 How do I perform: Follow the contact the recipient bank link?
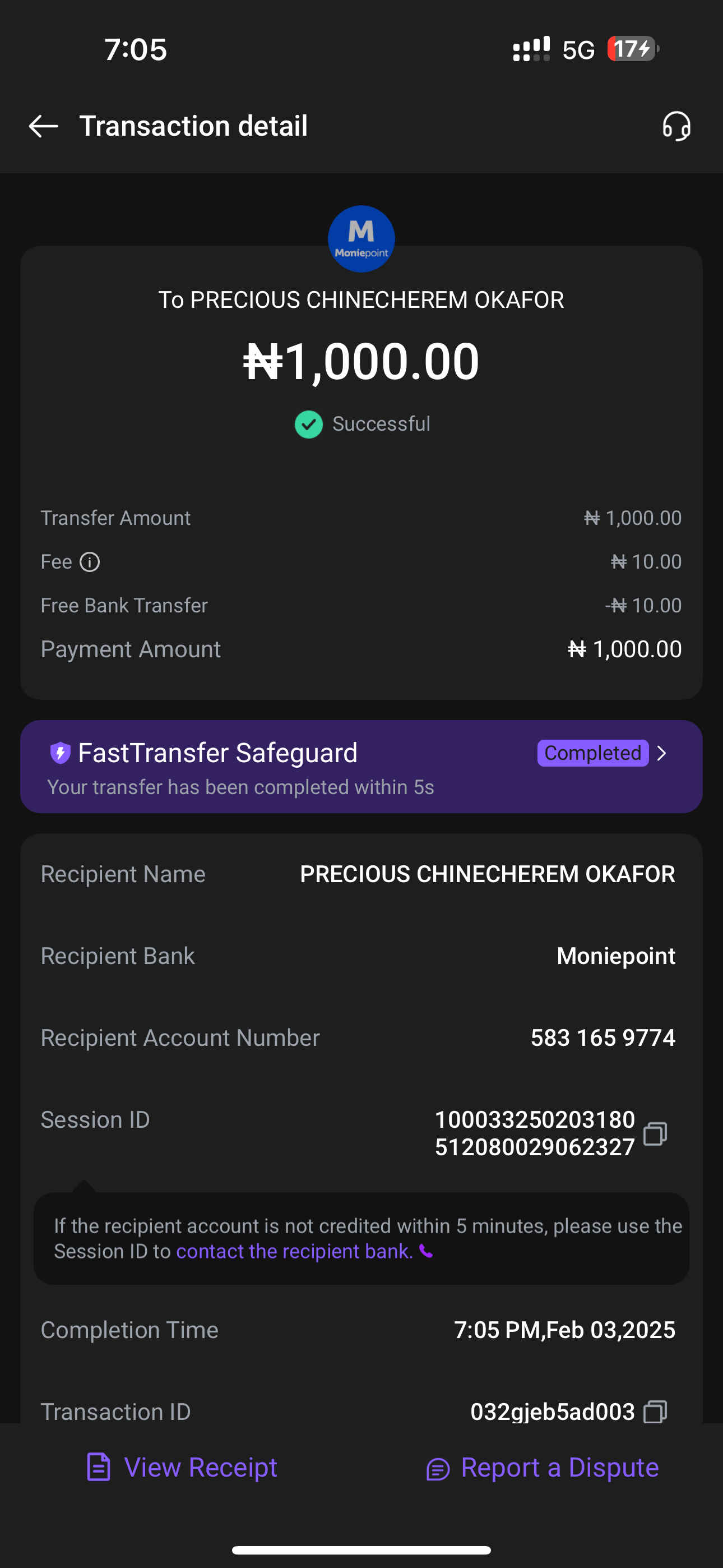(295, 1251)
